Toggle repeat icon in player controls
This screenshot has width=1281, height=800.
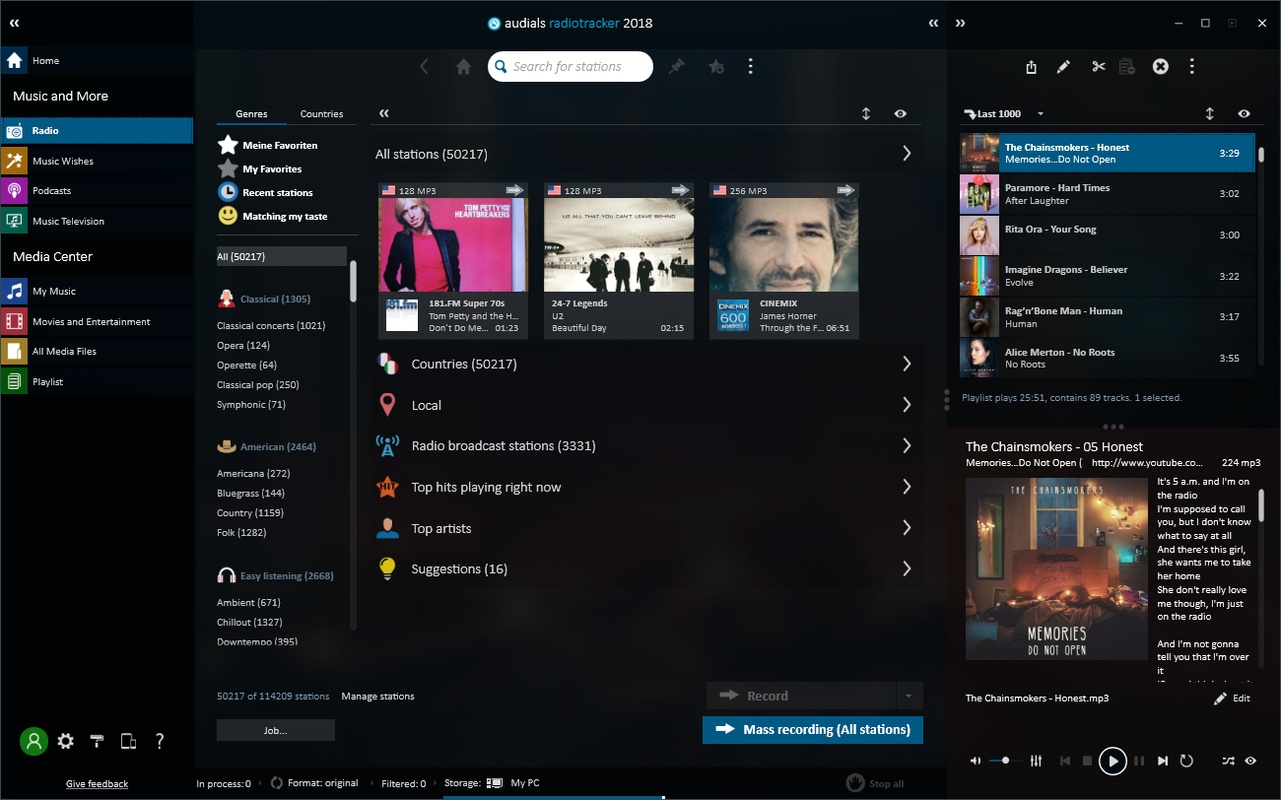[1187, 761]
